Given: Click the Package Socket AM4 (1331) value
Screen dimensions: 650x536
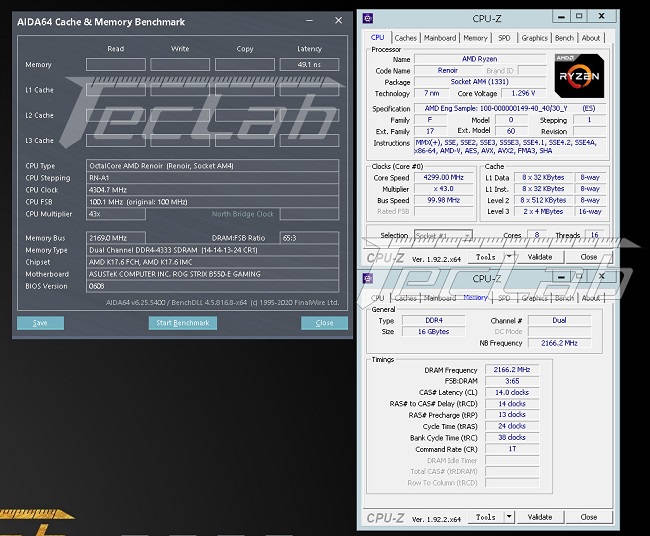Looking at the screenshot, I should (480, 82).
